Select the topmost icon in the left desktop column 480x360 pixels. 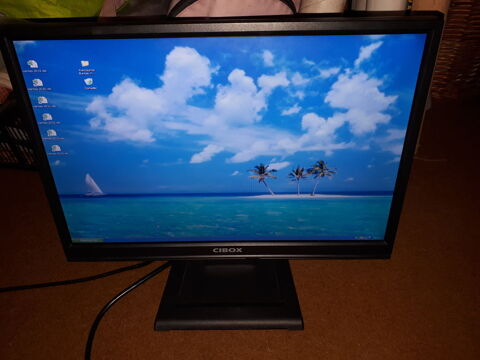click(x=32, y=64)
